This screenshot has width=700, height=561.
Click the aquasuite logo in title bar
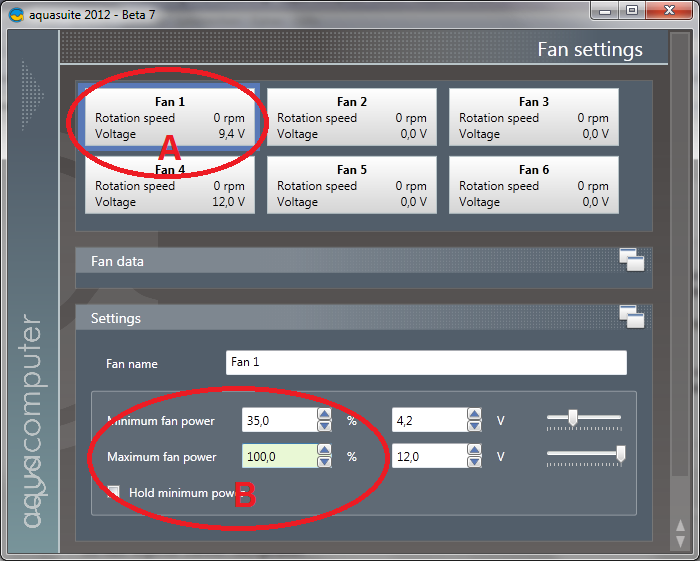(16, 15)
